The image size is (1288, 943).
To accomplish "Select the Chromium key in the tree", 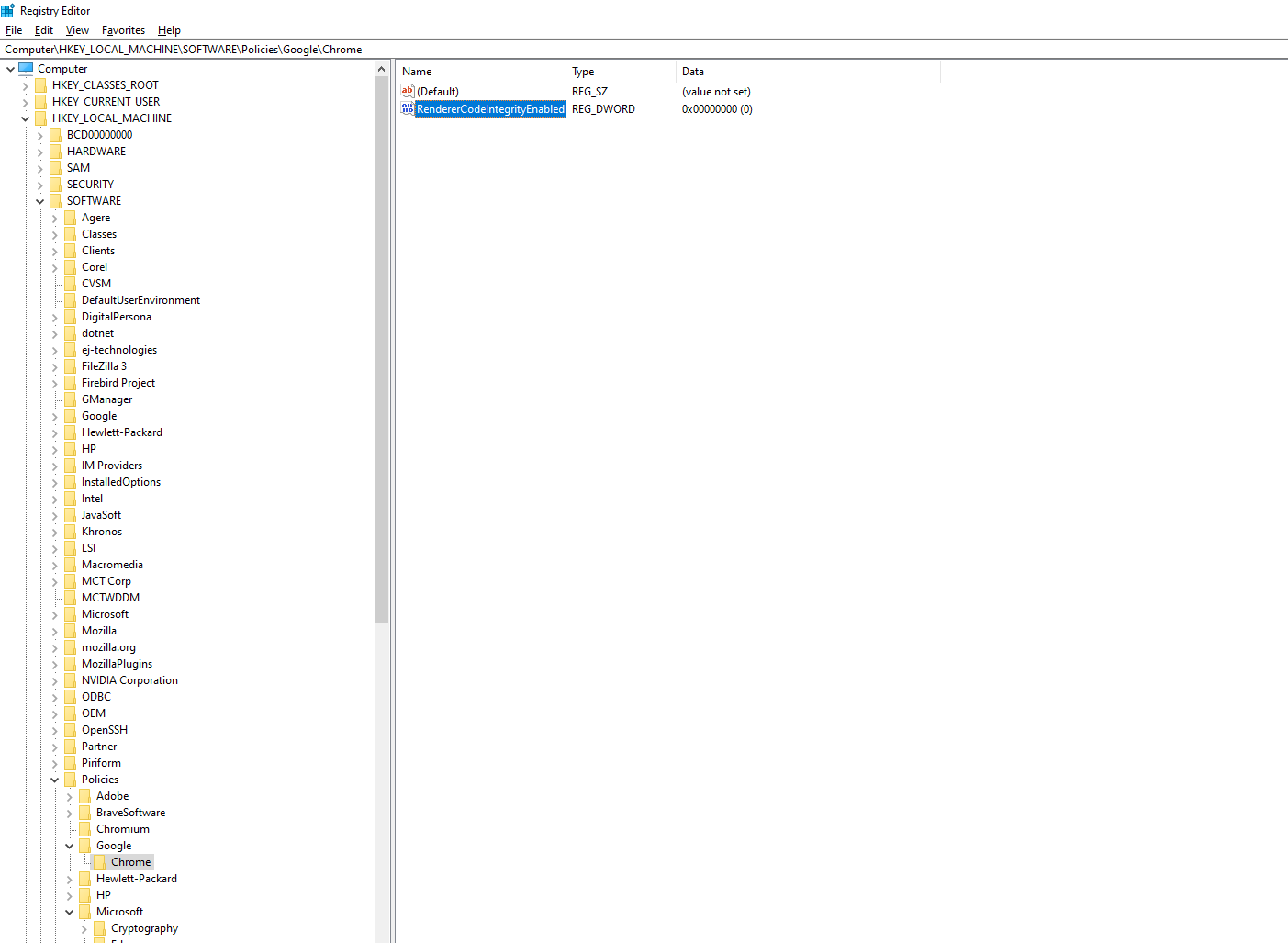I will point(122,828).
